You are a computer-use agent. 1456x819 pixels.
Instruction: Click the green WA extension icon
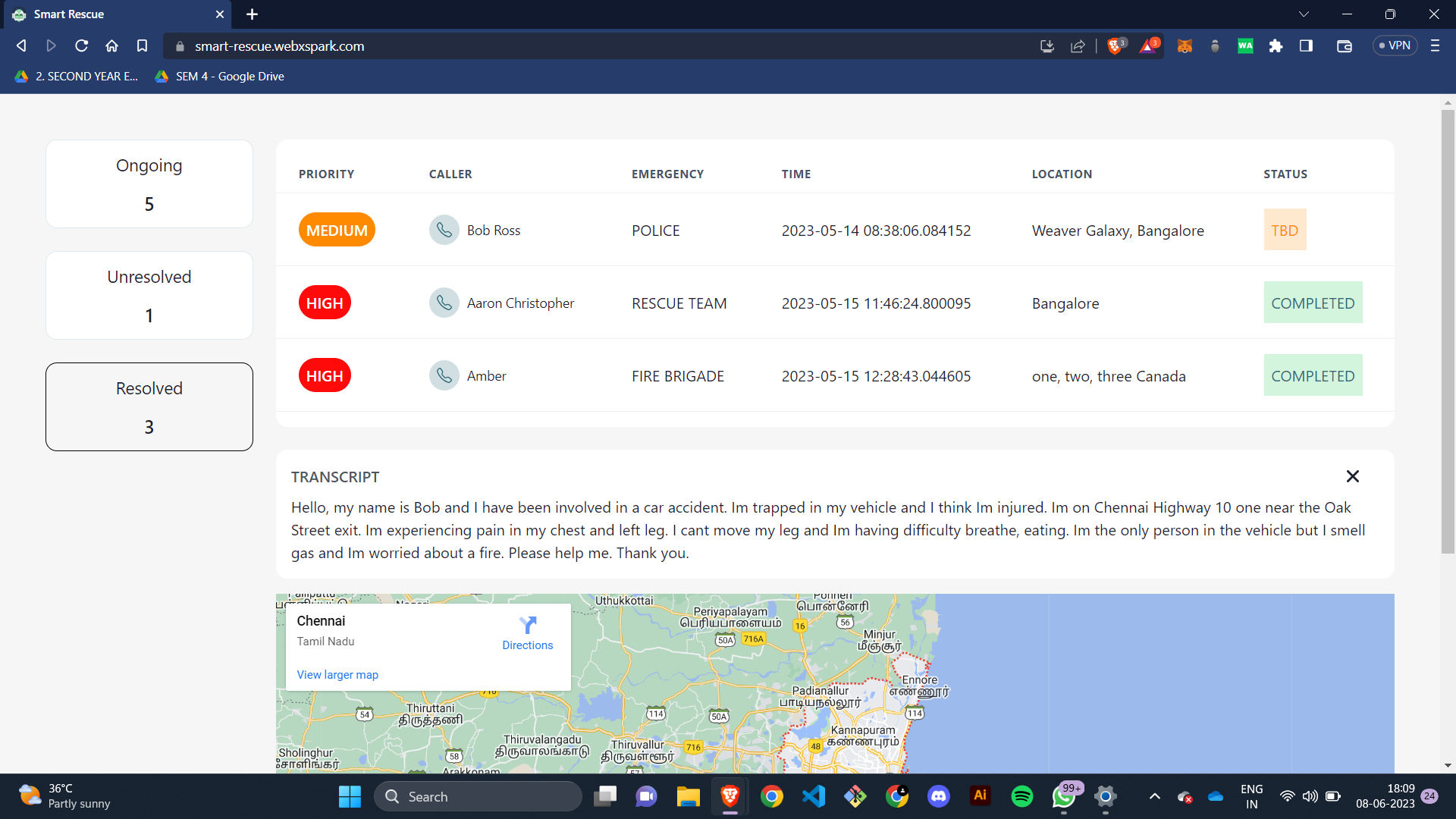pos(1245,45)
